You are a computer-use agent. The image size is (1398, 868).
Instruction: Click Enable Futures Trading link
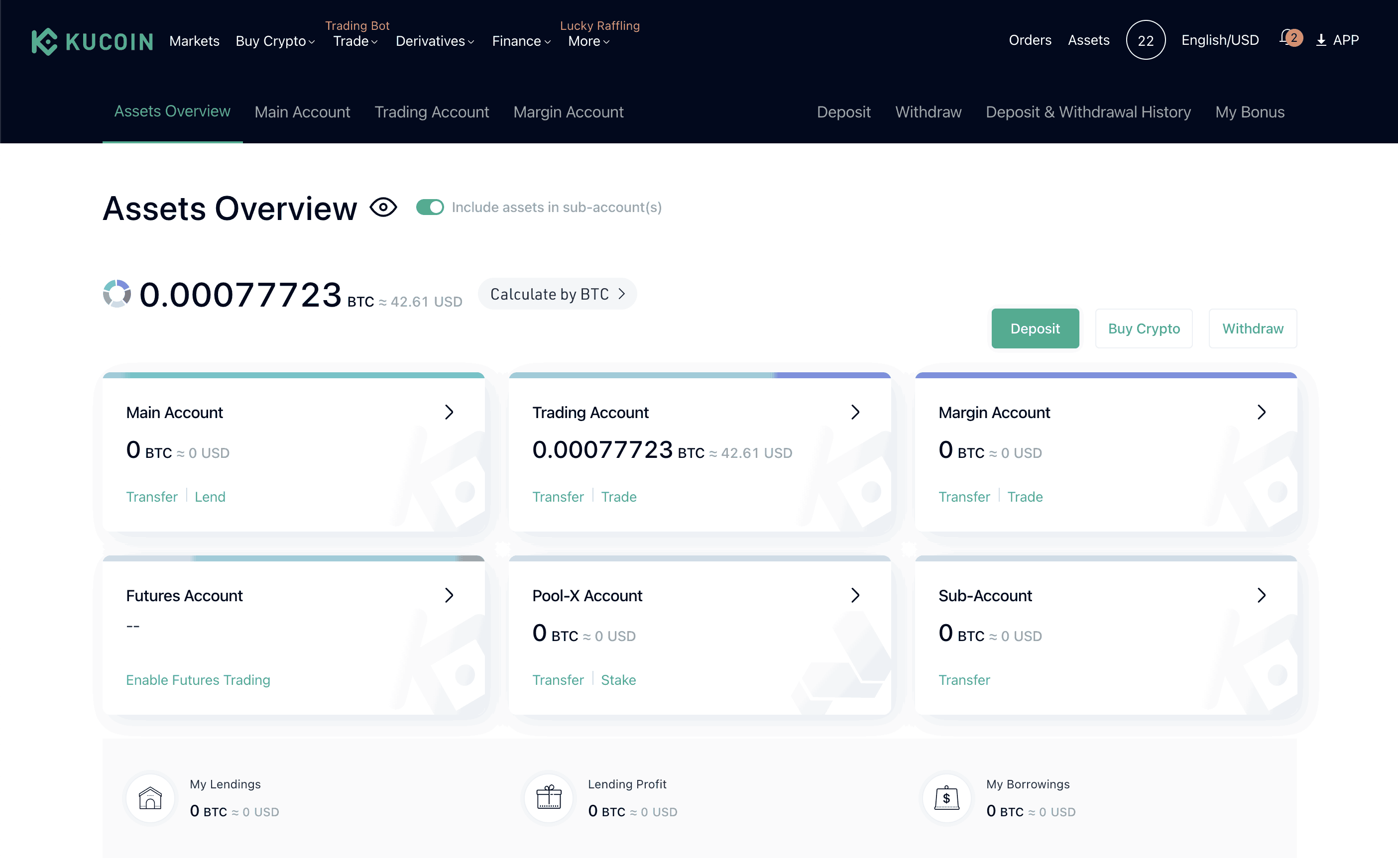tap(198, 680)
